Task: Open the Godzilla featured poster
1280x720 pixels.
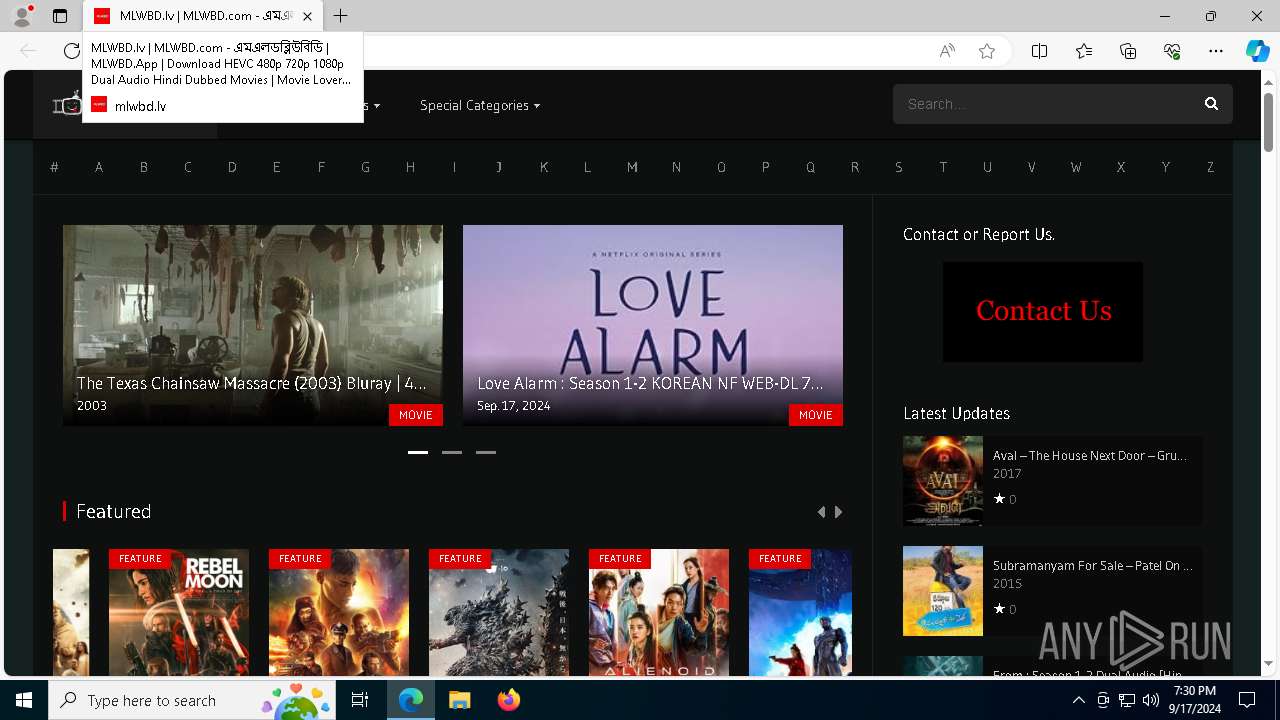Action: click(499, 612)
